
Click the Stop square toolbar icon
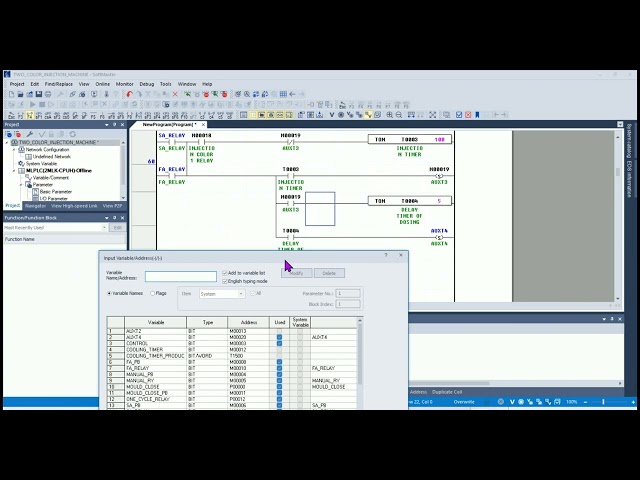coord(42,105)
